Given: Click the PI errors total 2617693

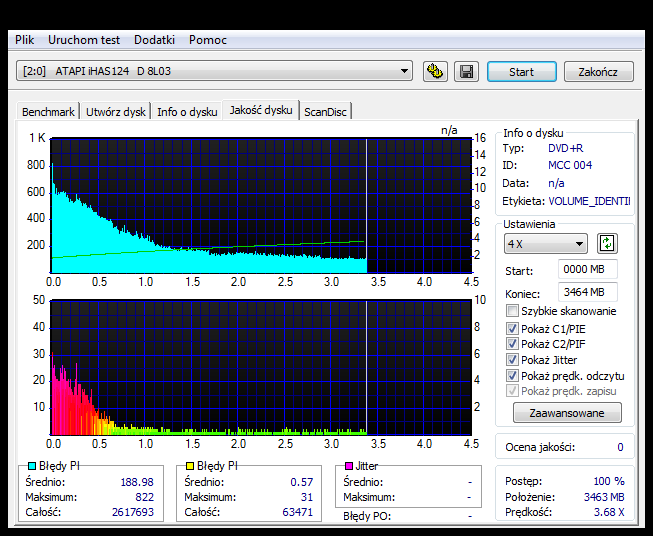Looking at the screenshot, I should point(133,512).
